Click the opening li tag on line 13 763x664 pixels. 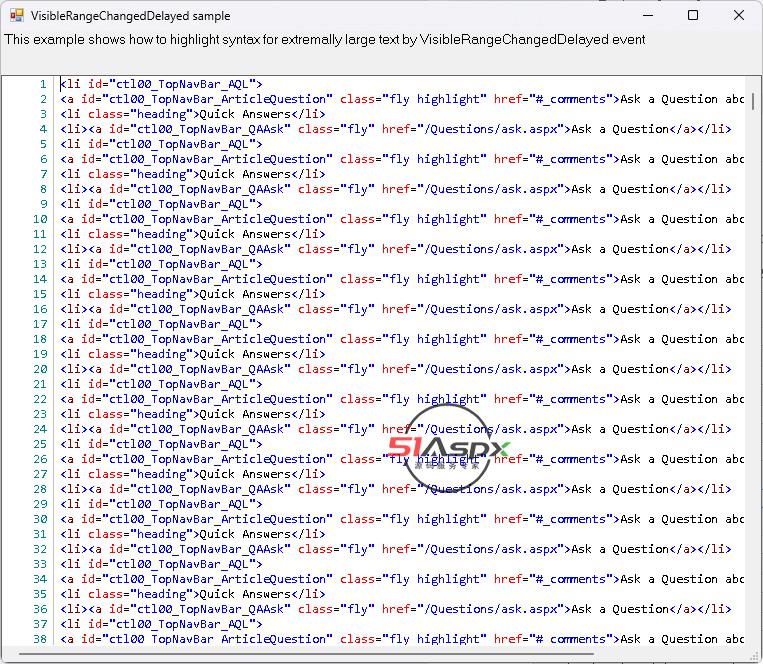tap(70, 264)
